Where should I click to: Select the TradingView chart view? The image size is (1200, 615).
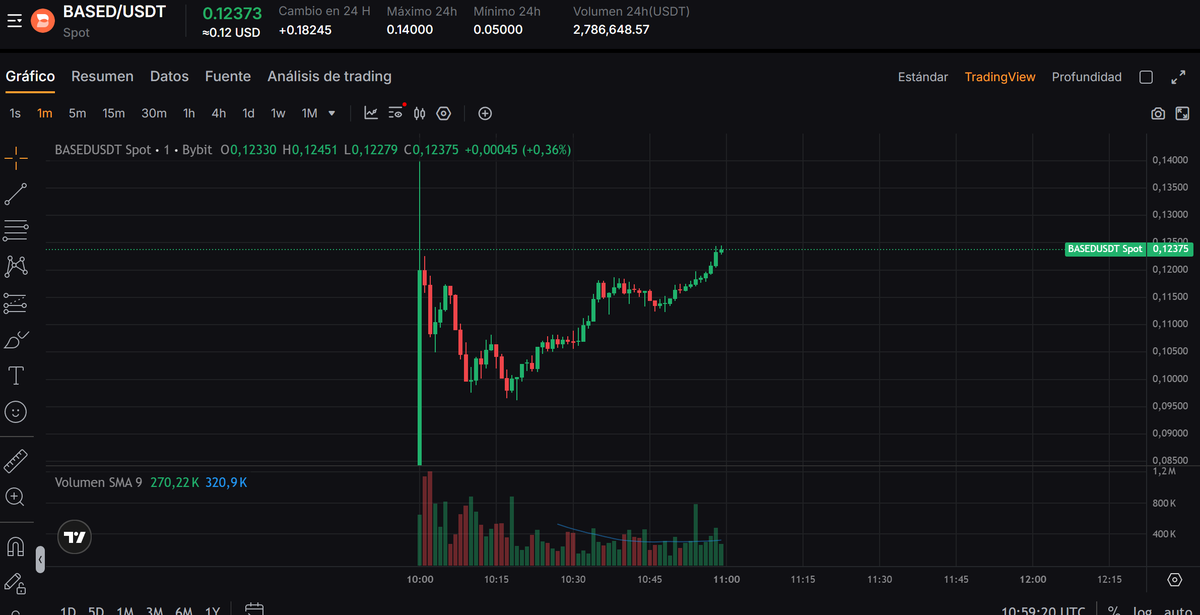tap(1000, 77)
